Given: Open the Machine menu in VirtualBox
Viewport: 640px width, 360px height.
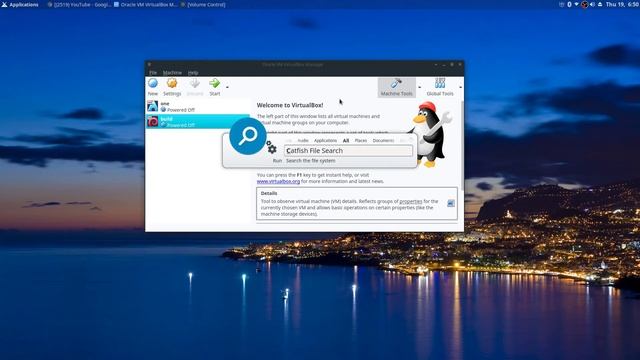Looking at the screenshot, I should [172, 73].
